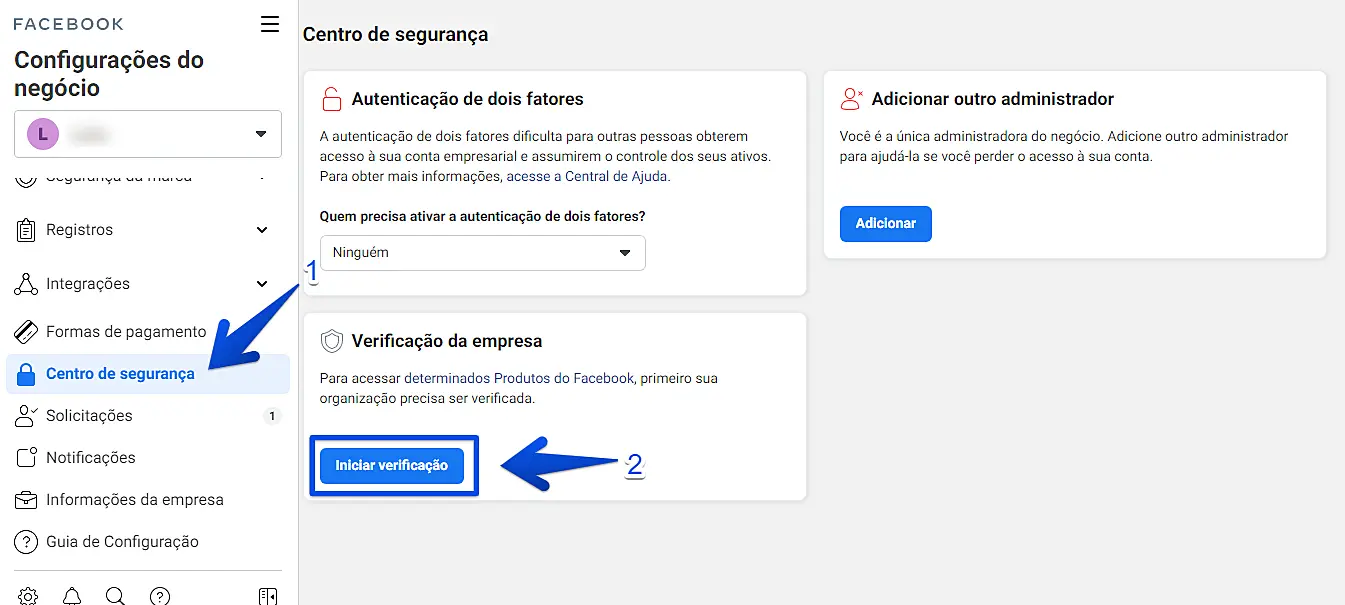Open Guia de Configuração
The width and height of the screenshot is (1345, 605).
click(122, 542)
